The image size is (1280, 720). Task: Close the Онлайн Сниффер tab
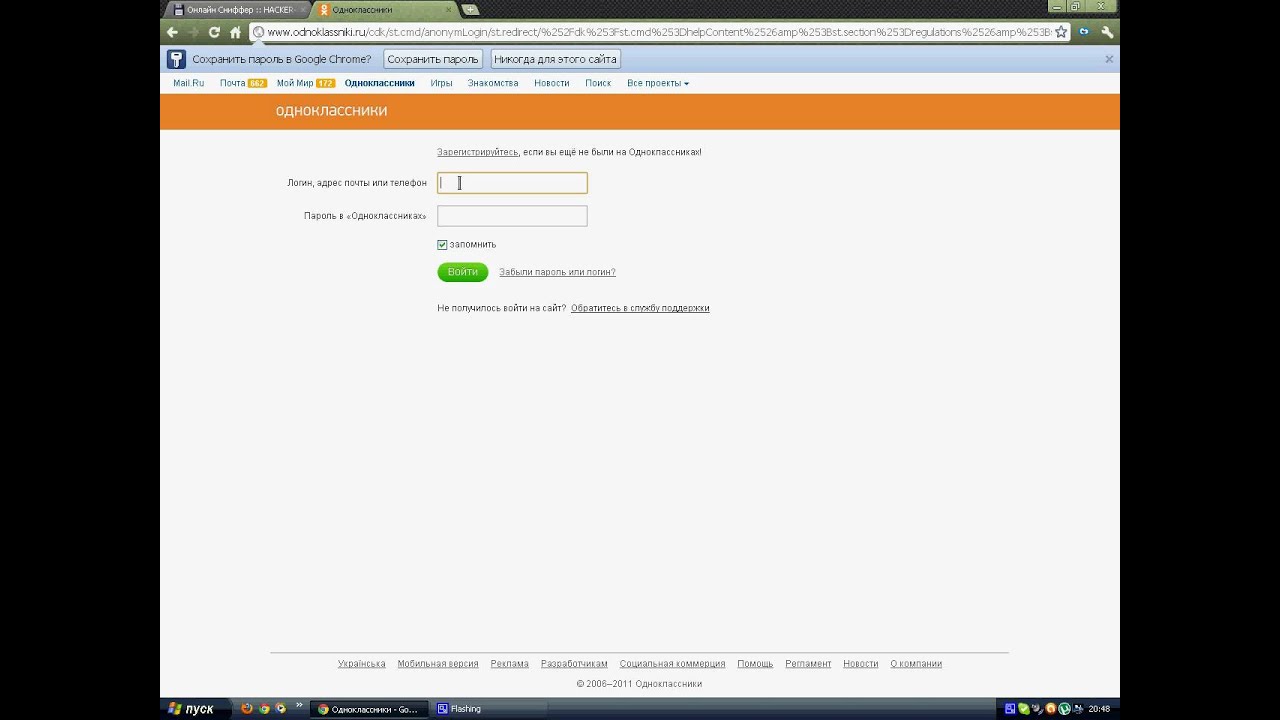(x=304, y=10)
